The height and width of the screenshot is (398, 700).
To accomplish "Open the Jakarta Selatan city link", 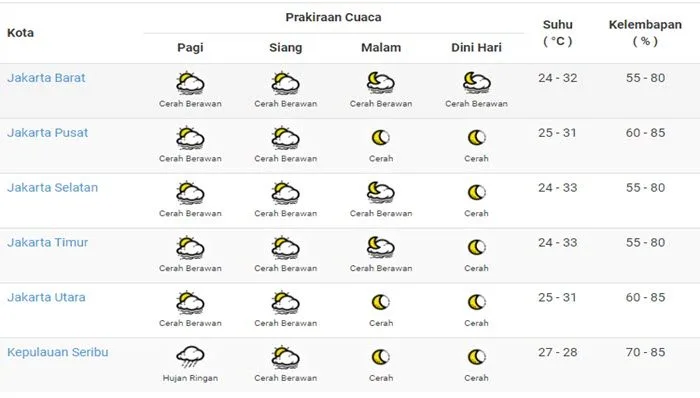I will [52, 187].
